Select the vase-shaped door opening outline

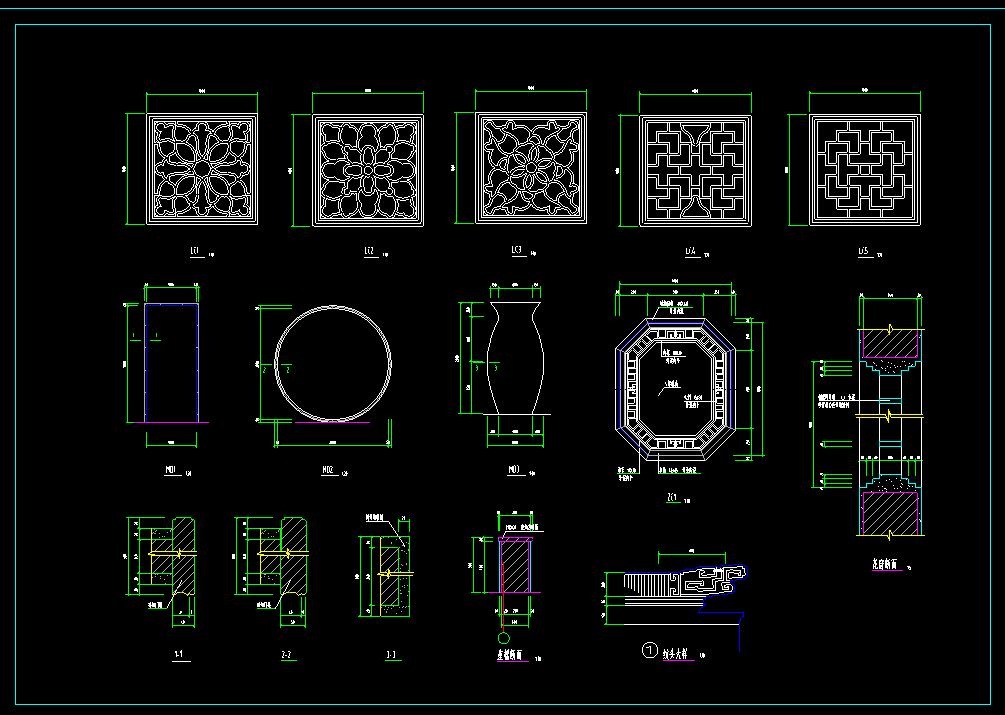click(517, 358)
